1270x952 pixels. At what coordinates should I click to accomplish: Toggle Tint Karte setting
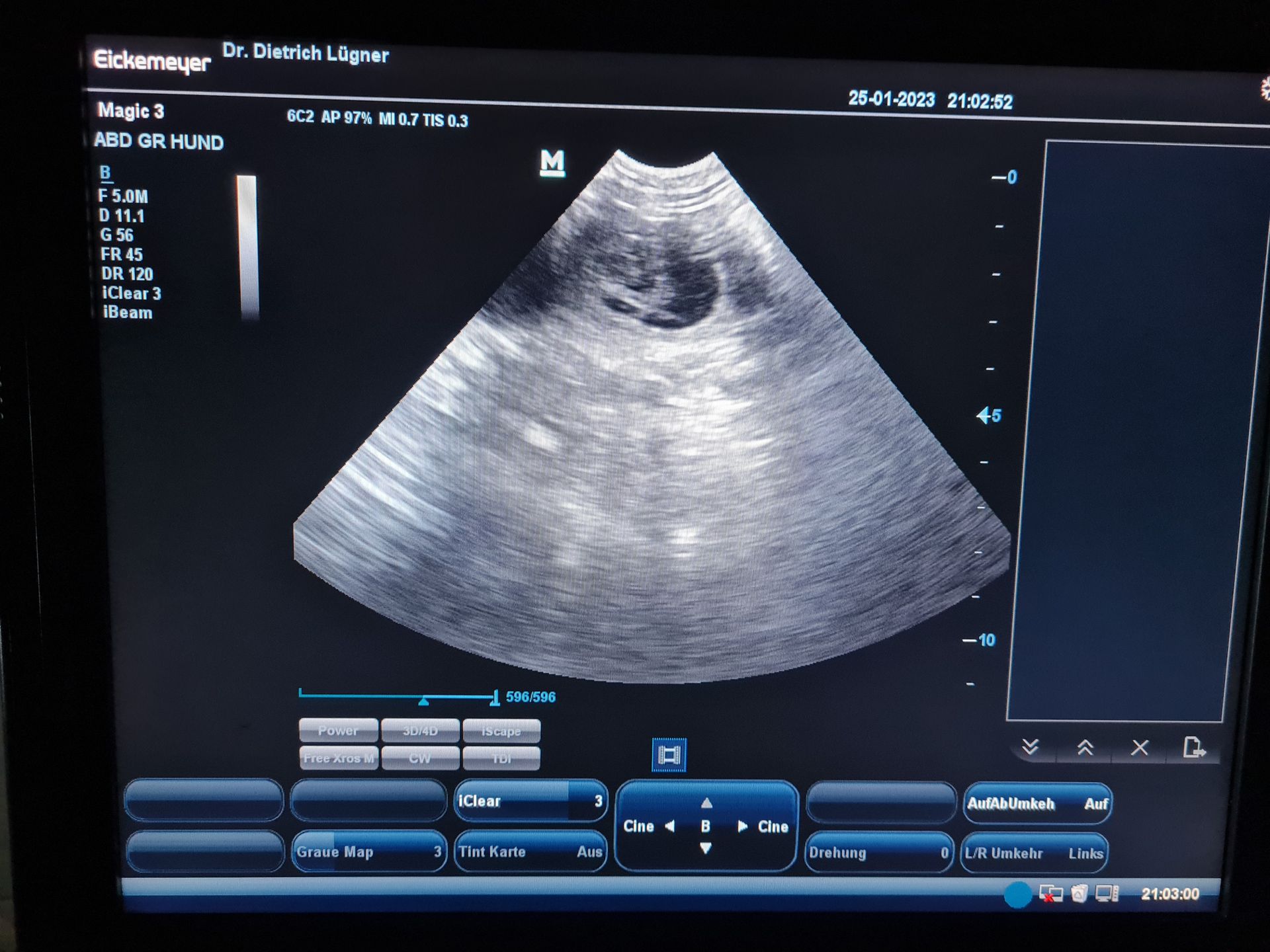[530, 852]
